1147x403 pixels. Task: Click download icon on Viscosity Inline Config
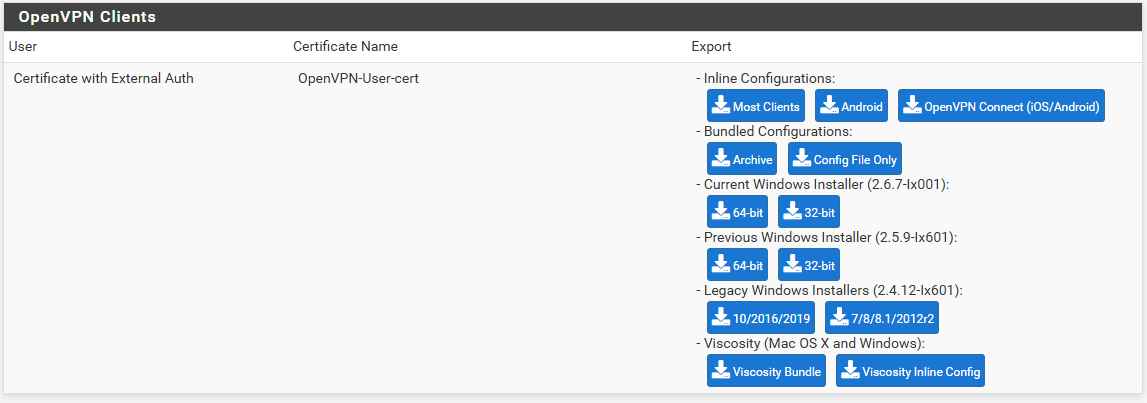point(850,371)
